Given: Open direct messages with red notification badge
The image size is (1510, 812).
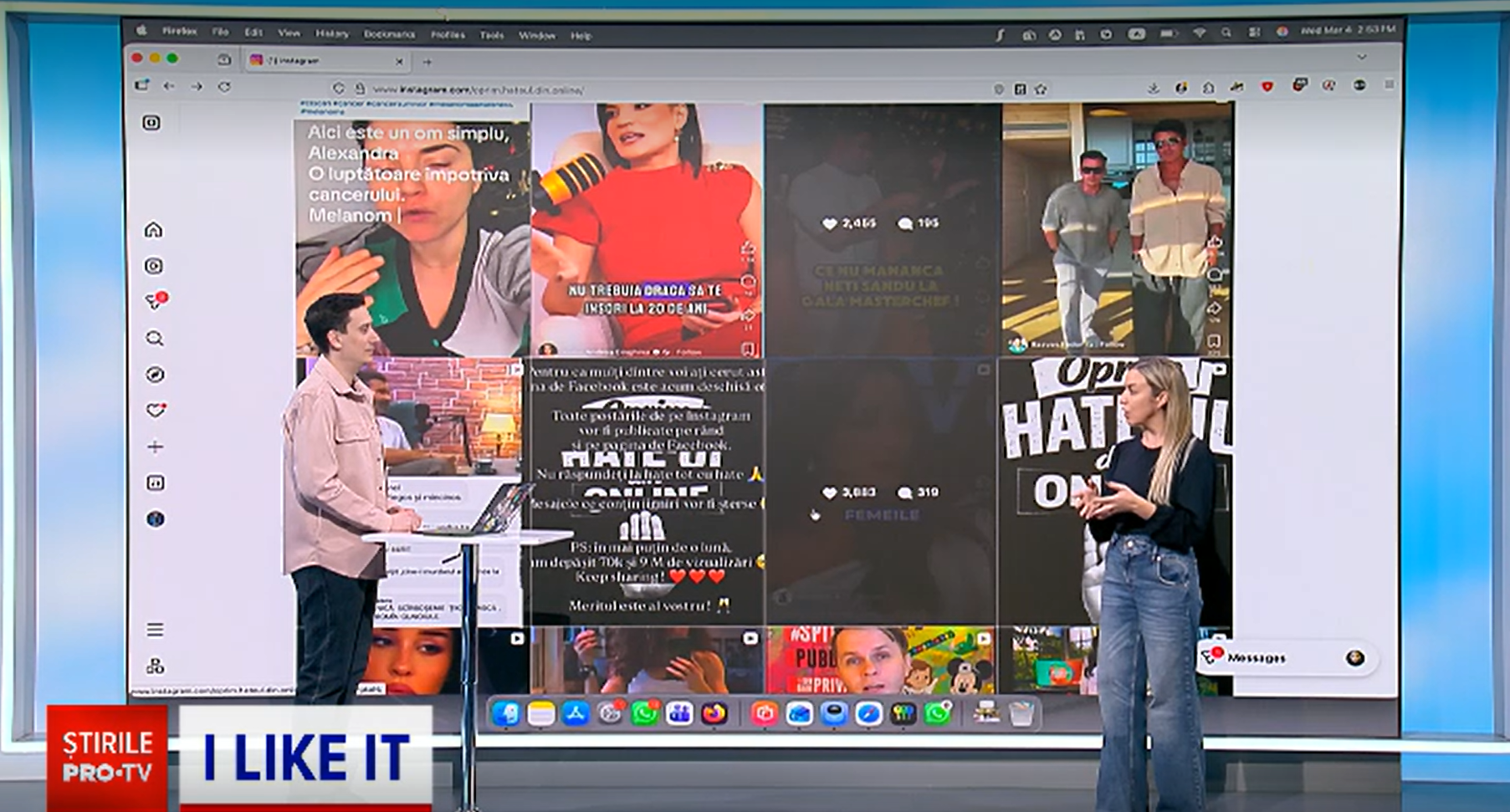Looking at the screenshot, I should 155,302.
